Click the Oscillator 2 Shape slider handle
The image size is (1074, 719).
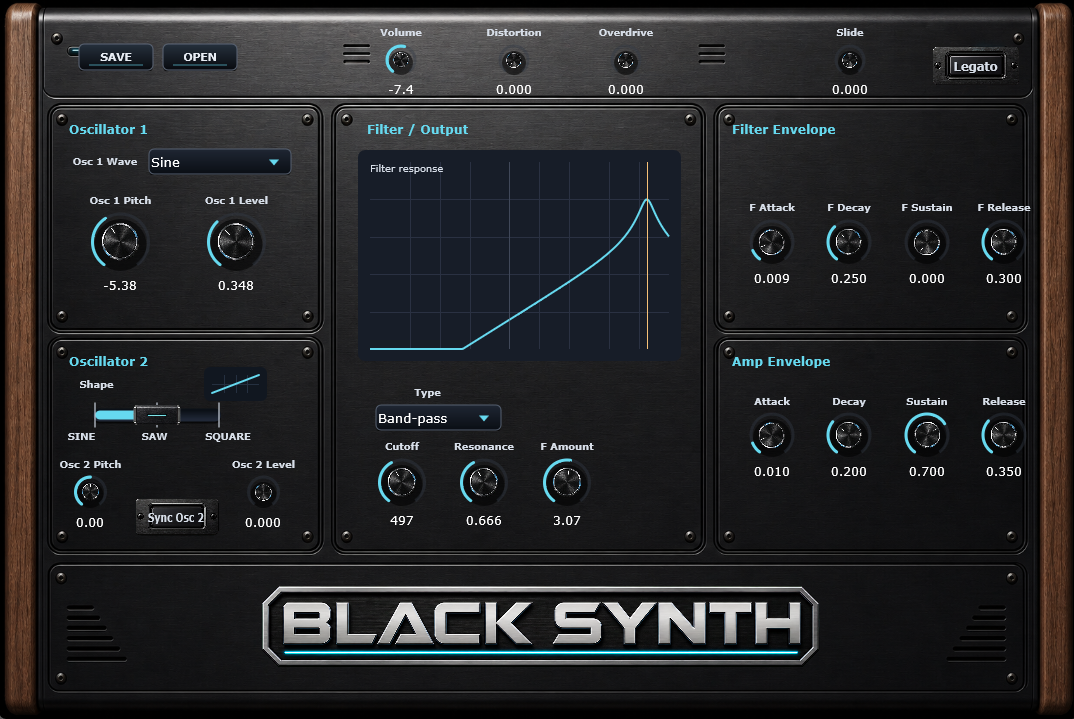coord(157,415)
